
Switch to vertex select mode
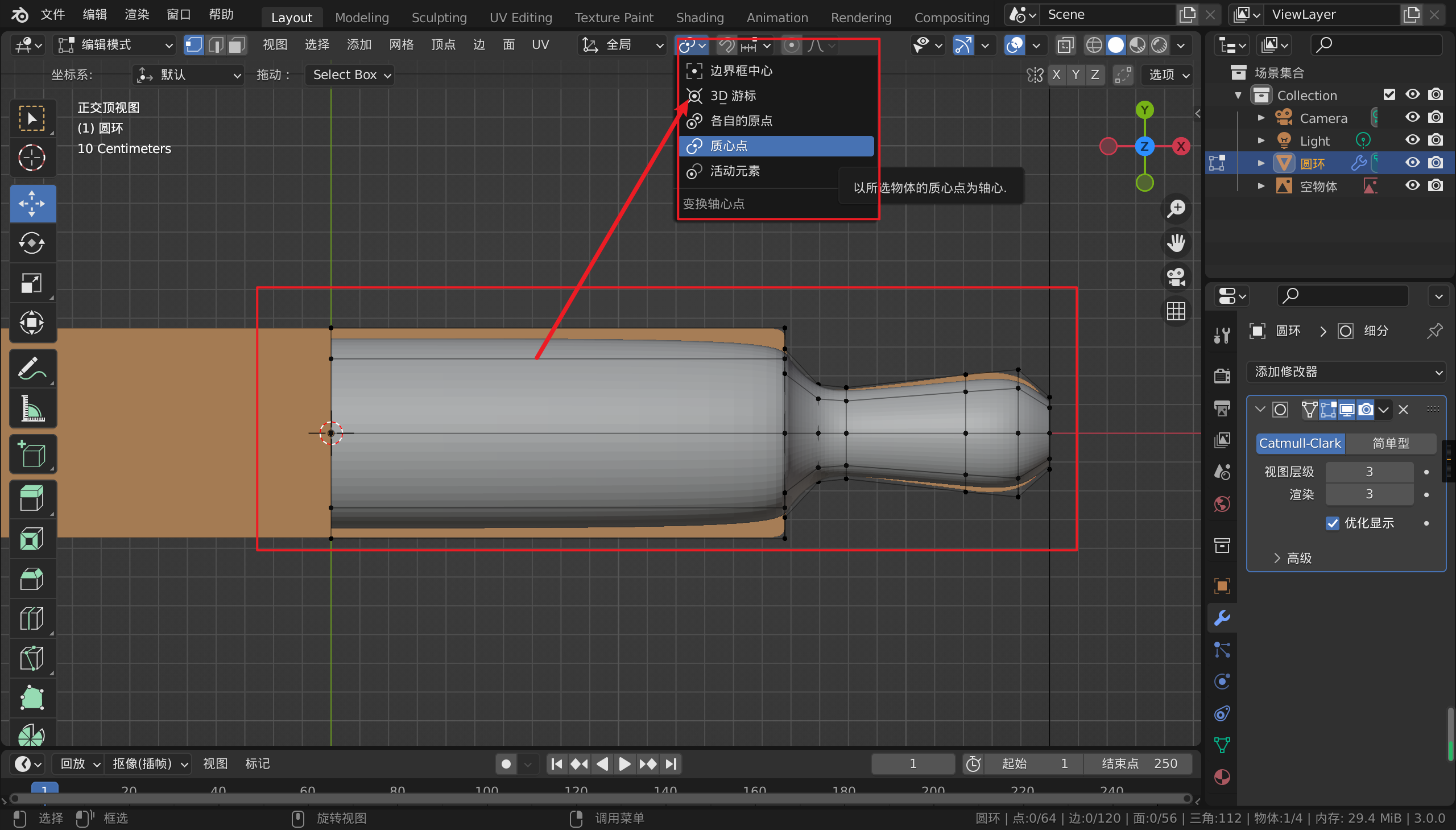194,45
